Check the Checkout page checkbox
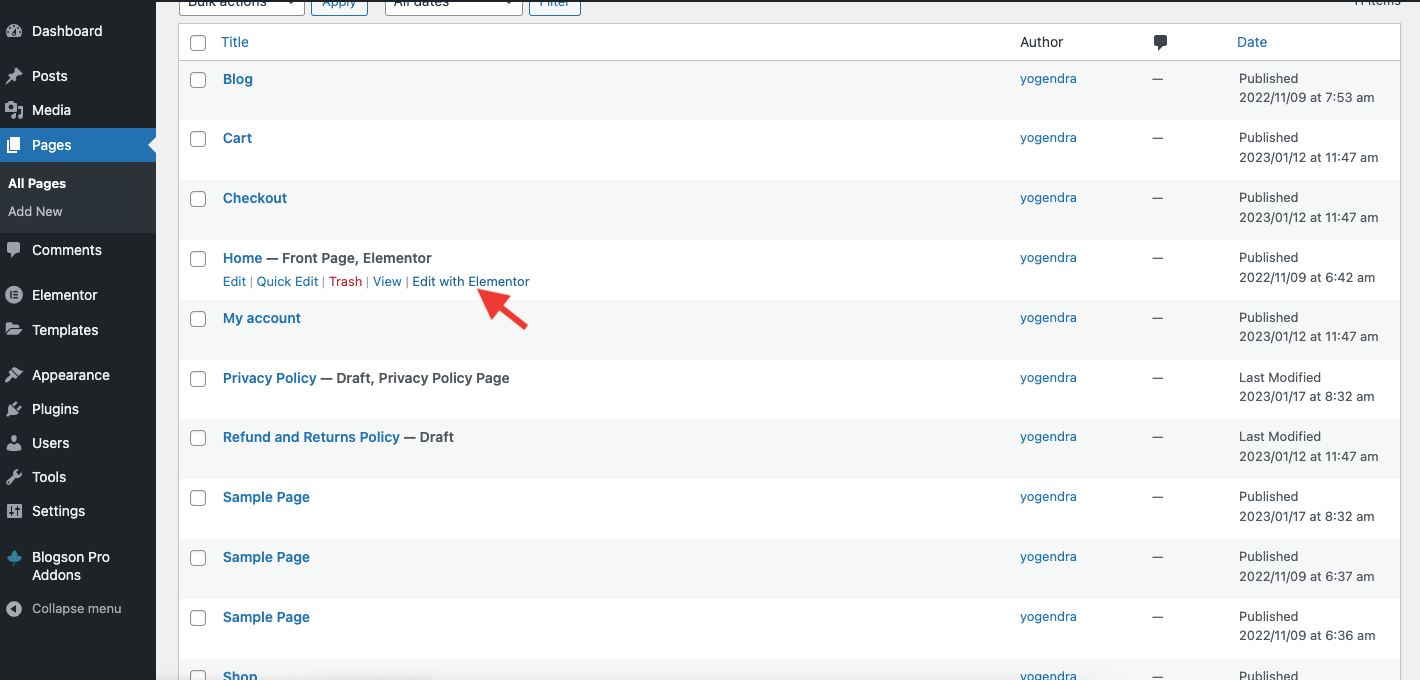1420x680 pixels. (x=198, y=199)
